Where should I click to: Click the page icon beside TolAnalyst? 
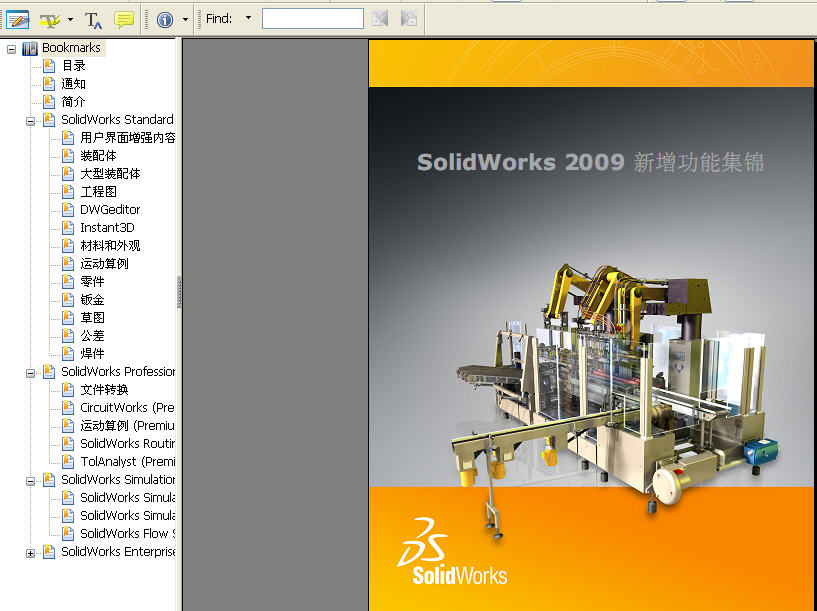pyautogui.click(x=68, y=461)
